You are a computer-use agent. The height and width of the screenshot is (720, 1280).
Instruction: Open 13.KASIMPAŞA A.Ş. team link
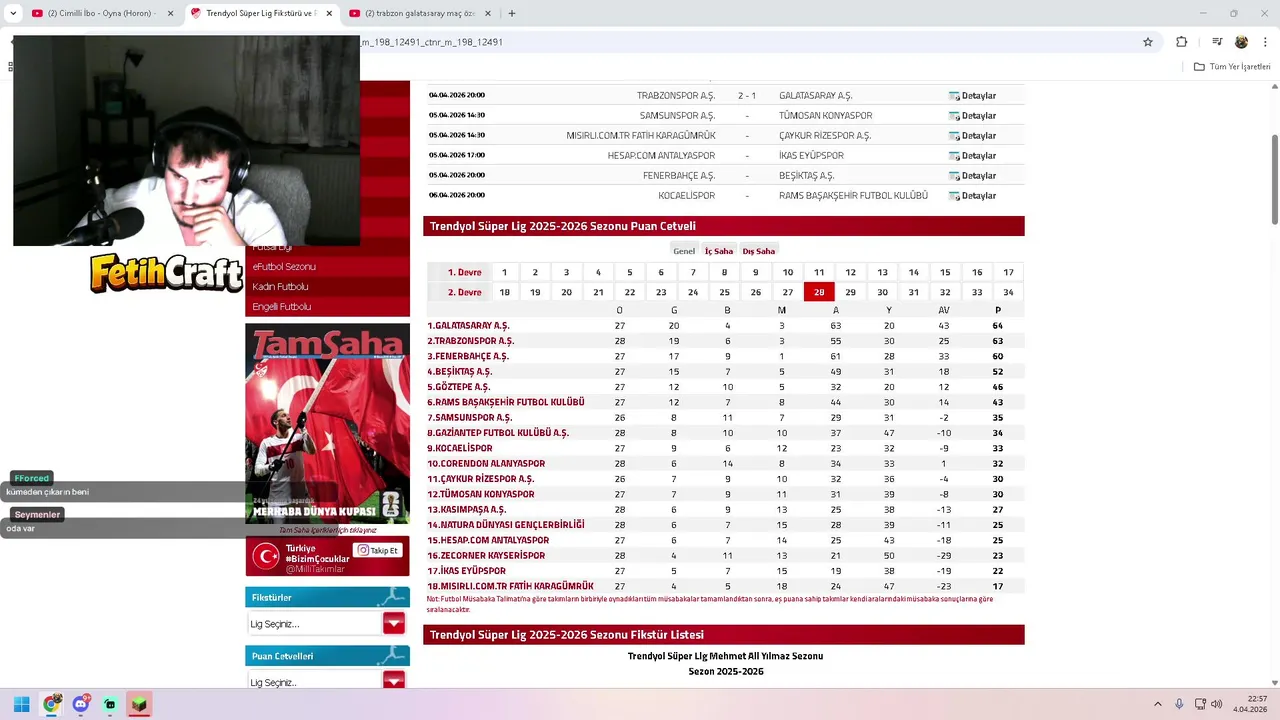pos(467,510)
